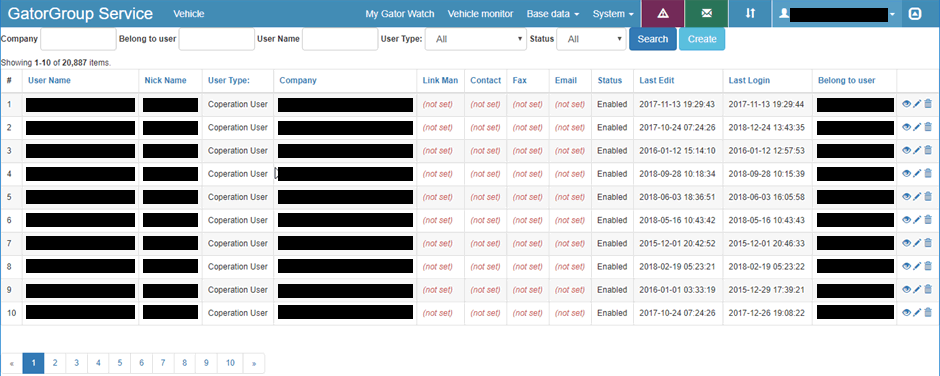Open the User Type dropdown filter
The width and height of the screenshot is (940, 376).
point(476,39)
